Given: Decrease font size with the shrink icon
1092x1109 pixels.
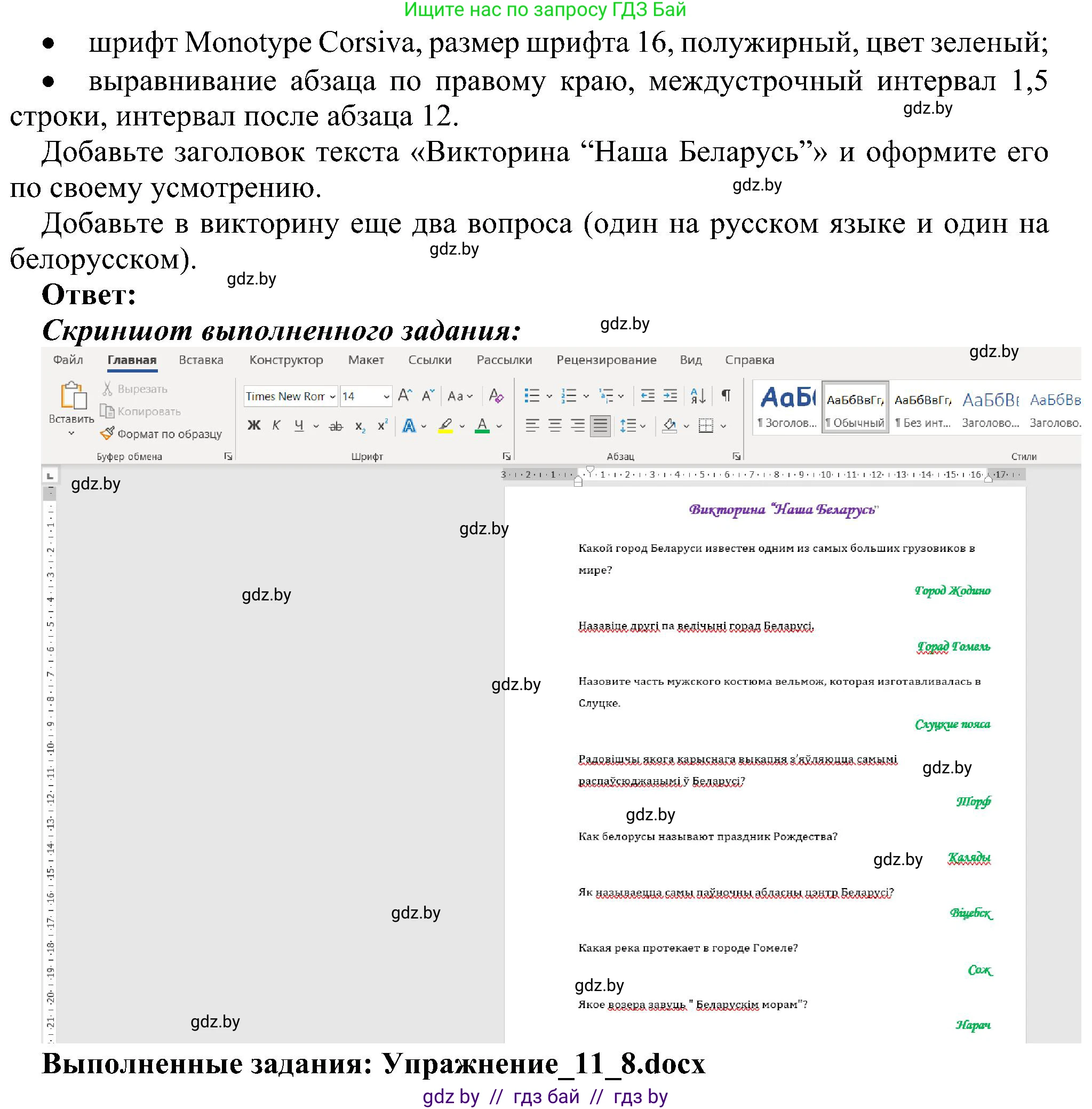Looking at the screenshot, I should tap(428, 396).
